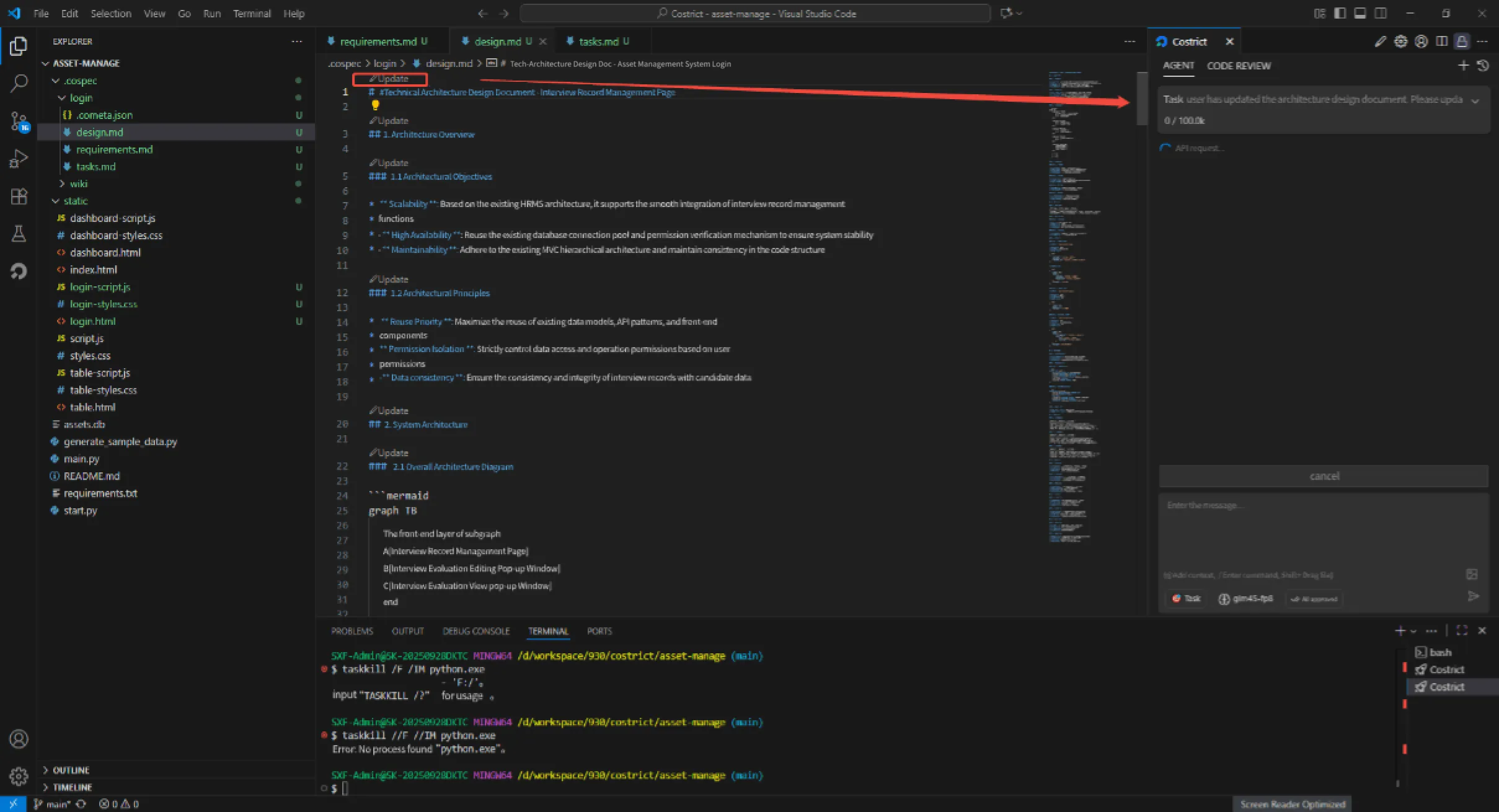Image resolution: width=1499 pixels, height=812 pixels.
Task: Open the main branch status item
Action: click(x=52, y=804)
